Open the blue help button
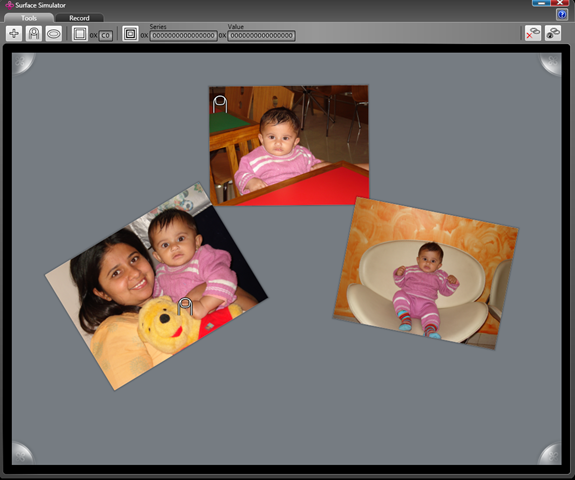Viewport: 575px width, 480px height. [562, 15]
